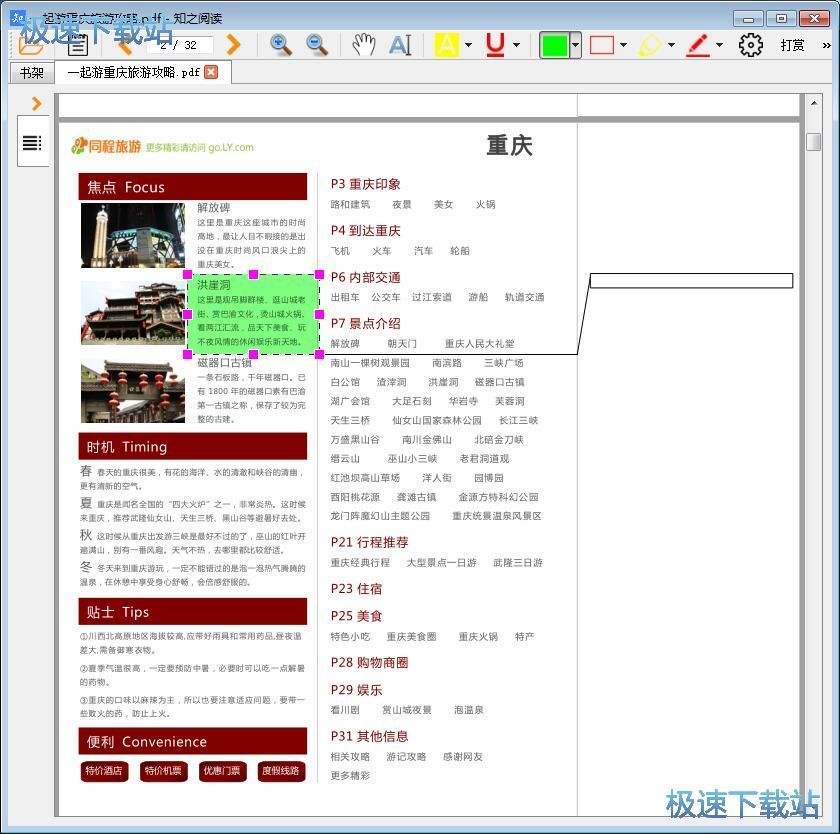The image size is (840, 834).
Task: Open the outline rectangle dropdown arrow
Action: (x=623, y=45)
